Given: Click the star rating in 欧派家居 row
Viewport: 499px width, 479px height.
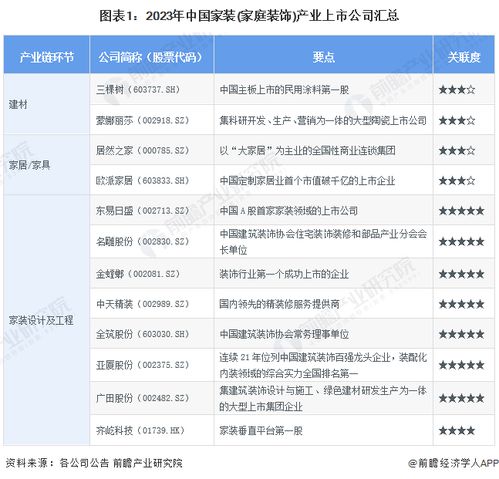Looking at the screenshot, I should pos(457,181).
